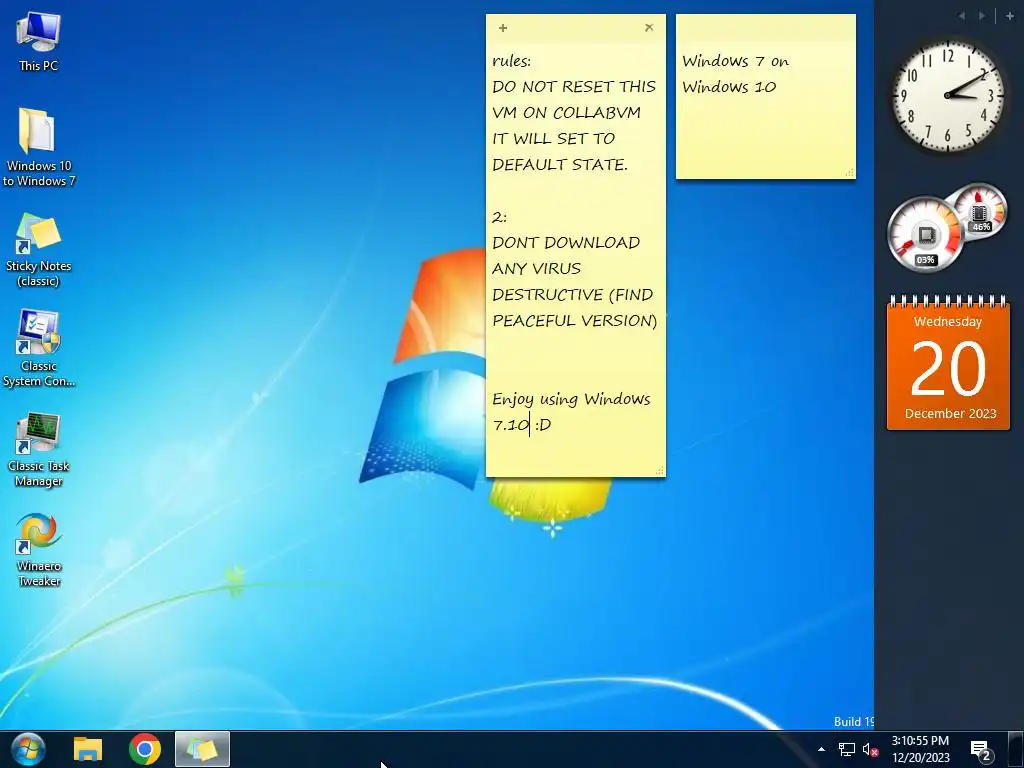Select the Winaero Tweaker shortcut
Screen dimensions: 1024x768
point(38,550)
